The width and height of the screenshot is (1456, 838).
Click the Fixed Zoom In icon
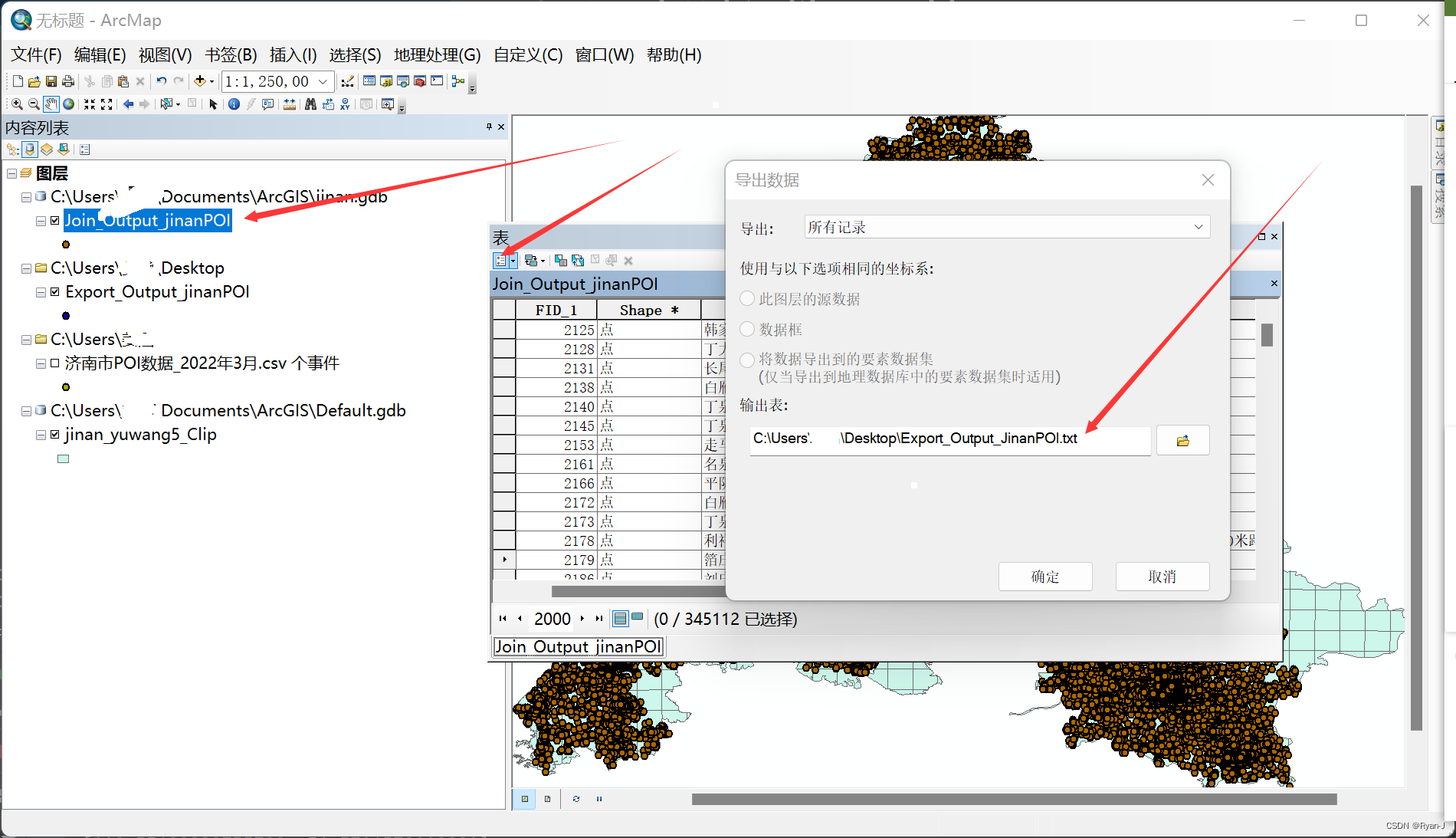click(90, 104)
